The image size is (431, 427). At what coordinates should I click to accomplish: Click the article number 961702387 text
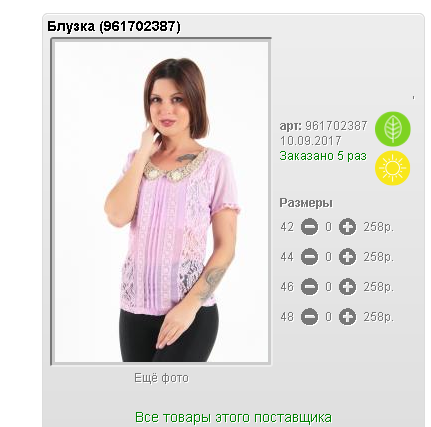tap(336, 126)
